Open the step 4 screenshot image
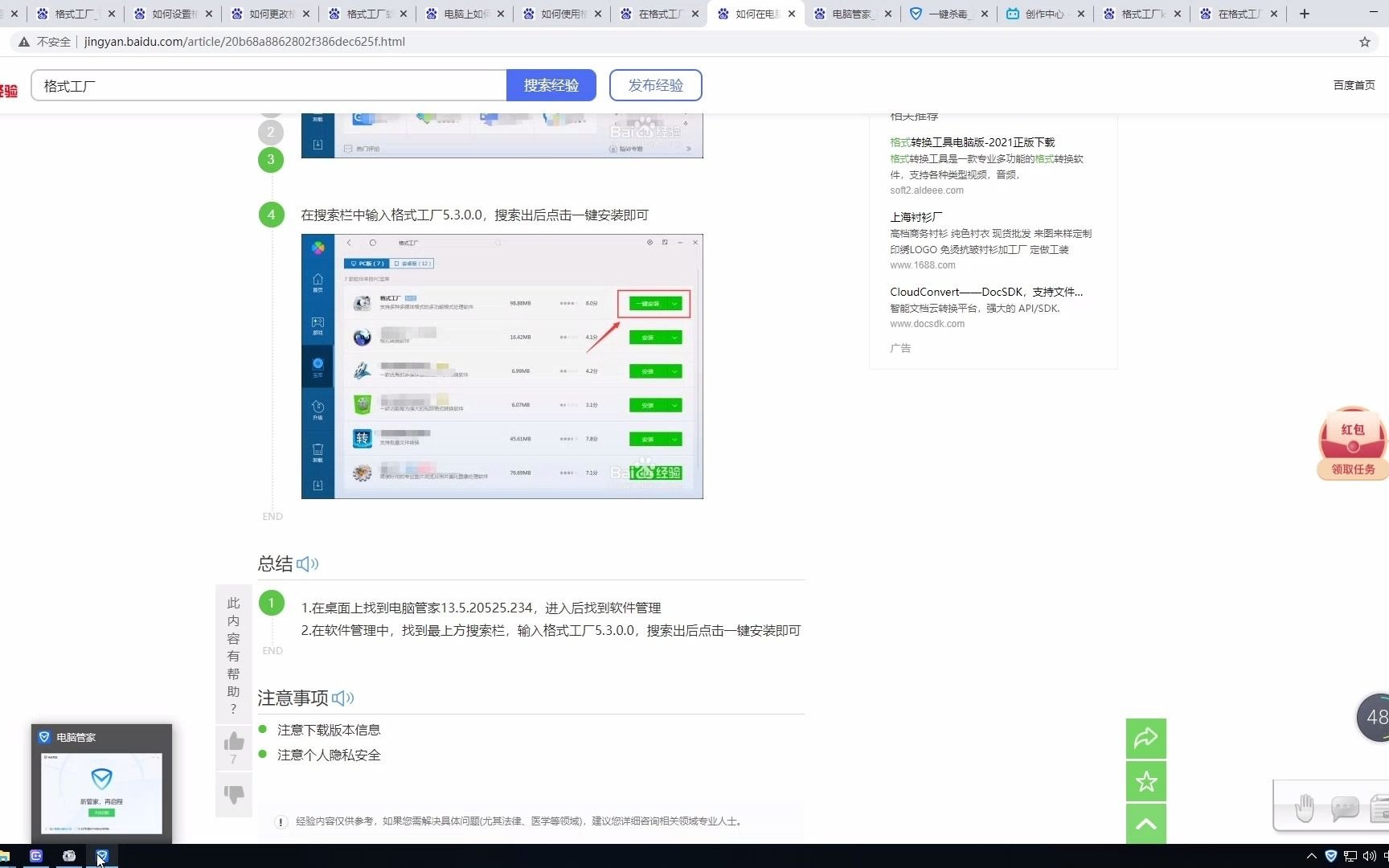Screen dimensions: 1389x868 click(502, 366)
